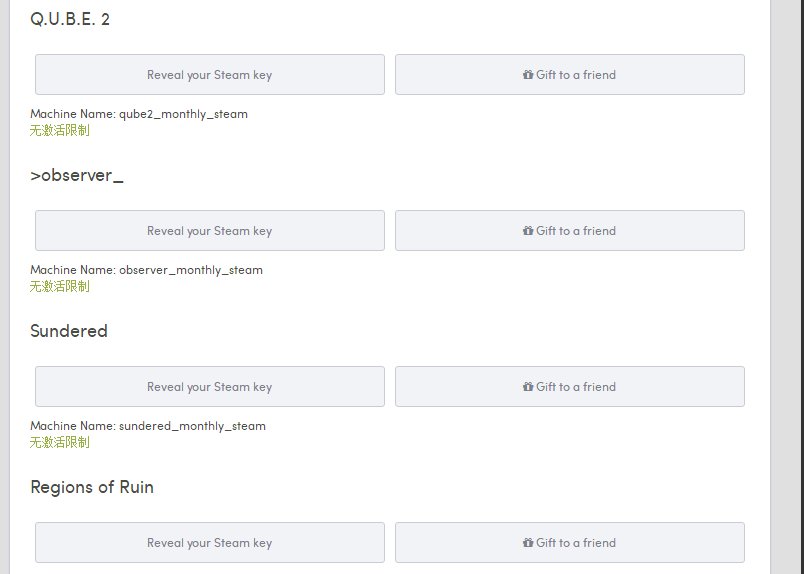
Task: Reveal the Regions of Ruin Steam key
Action: coord(209,543)
